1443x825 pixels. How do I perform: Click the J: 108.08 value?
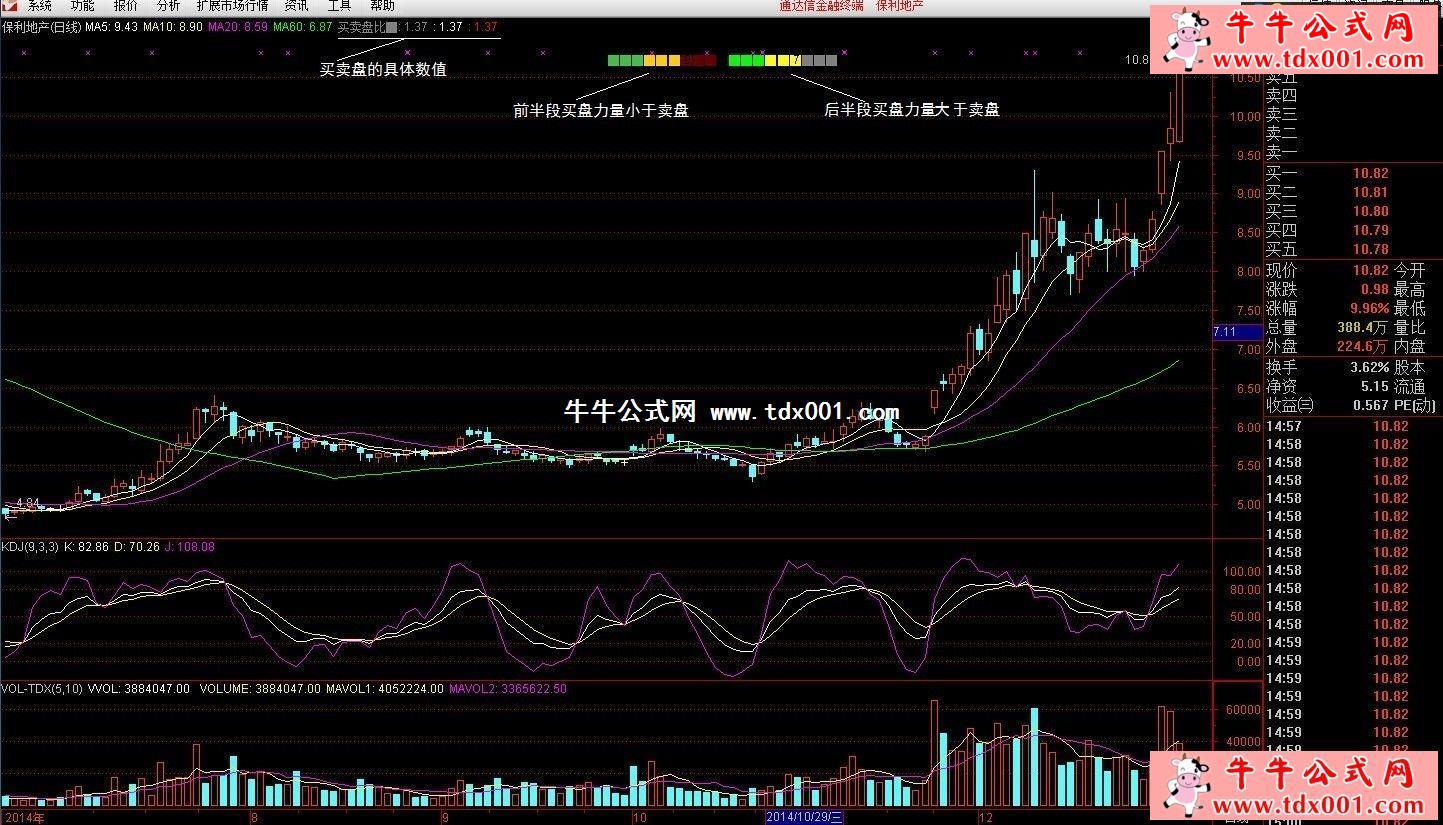[x=189, y=547]
